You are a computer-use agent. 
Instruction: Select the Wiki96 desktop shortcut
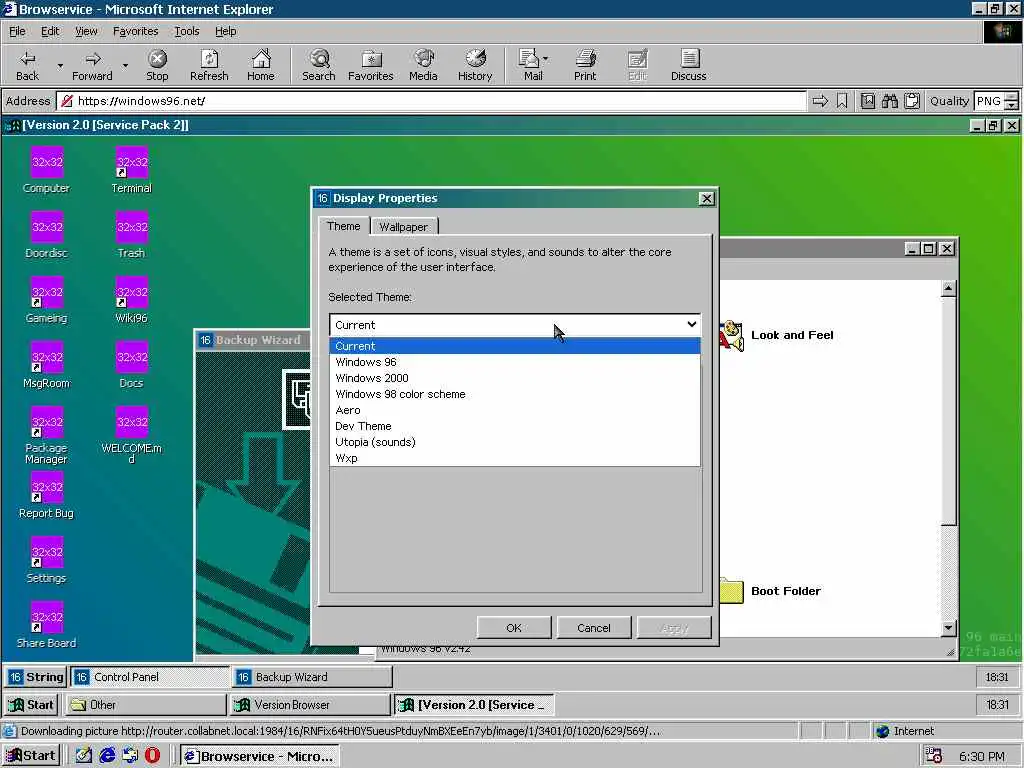[x=132, y=300]
